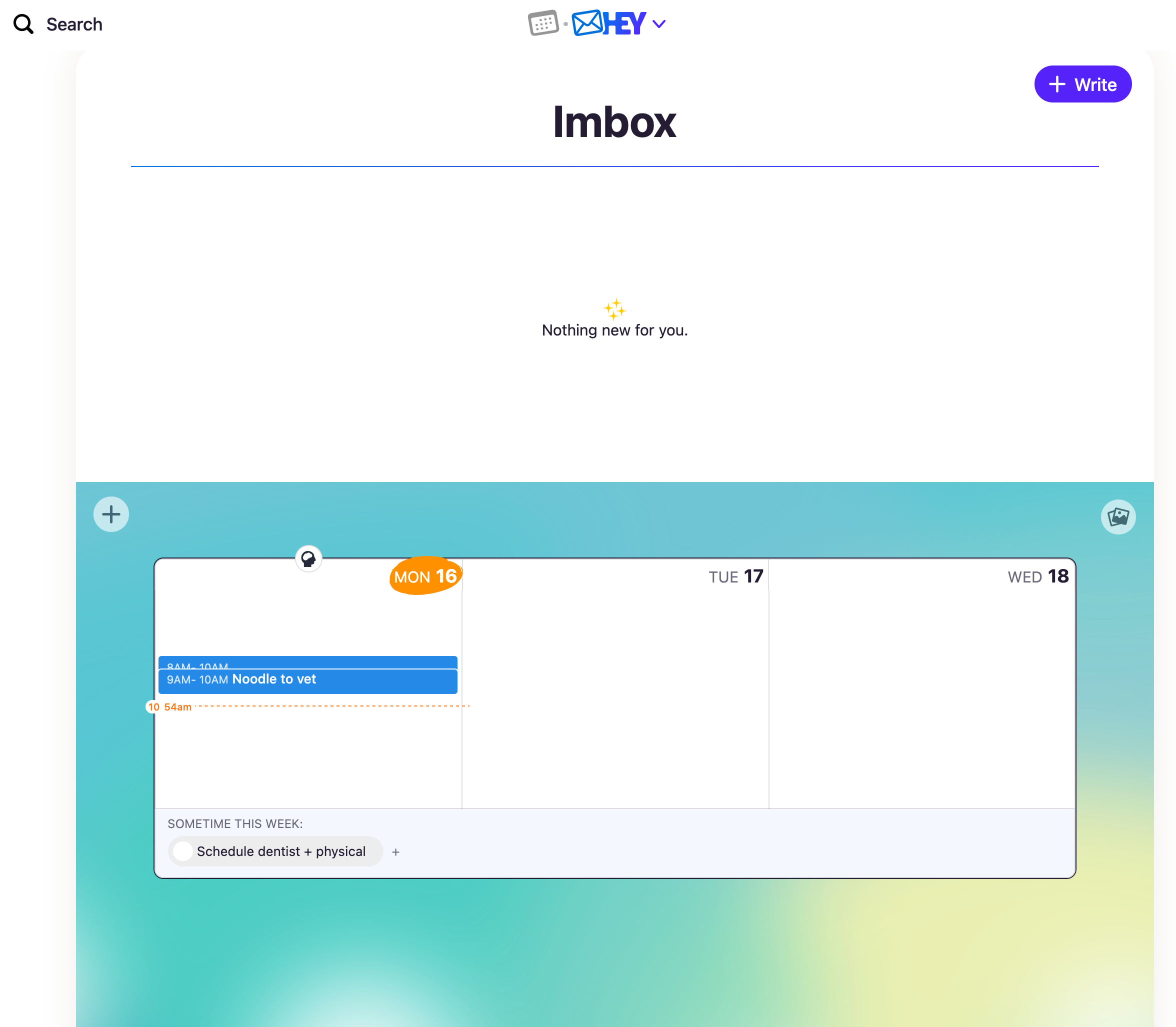Expand the HEY menu chevron
This screenshot has width=1176, height=1027.
click(659, 24)
